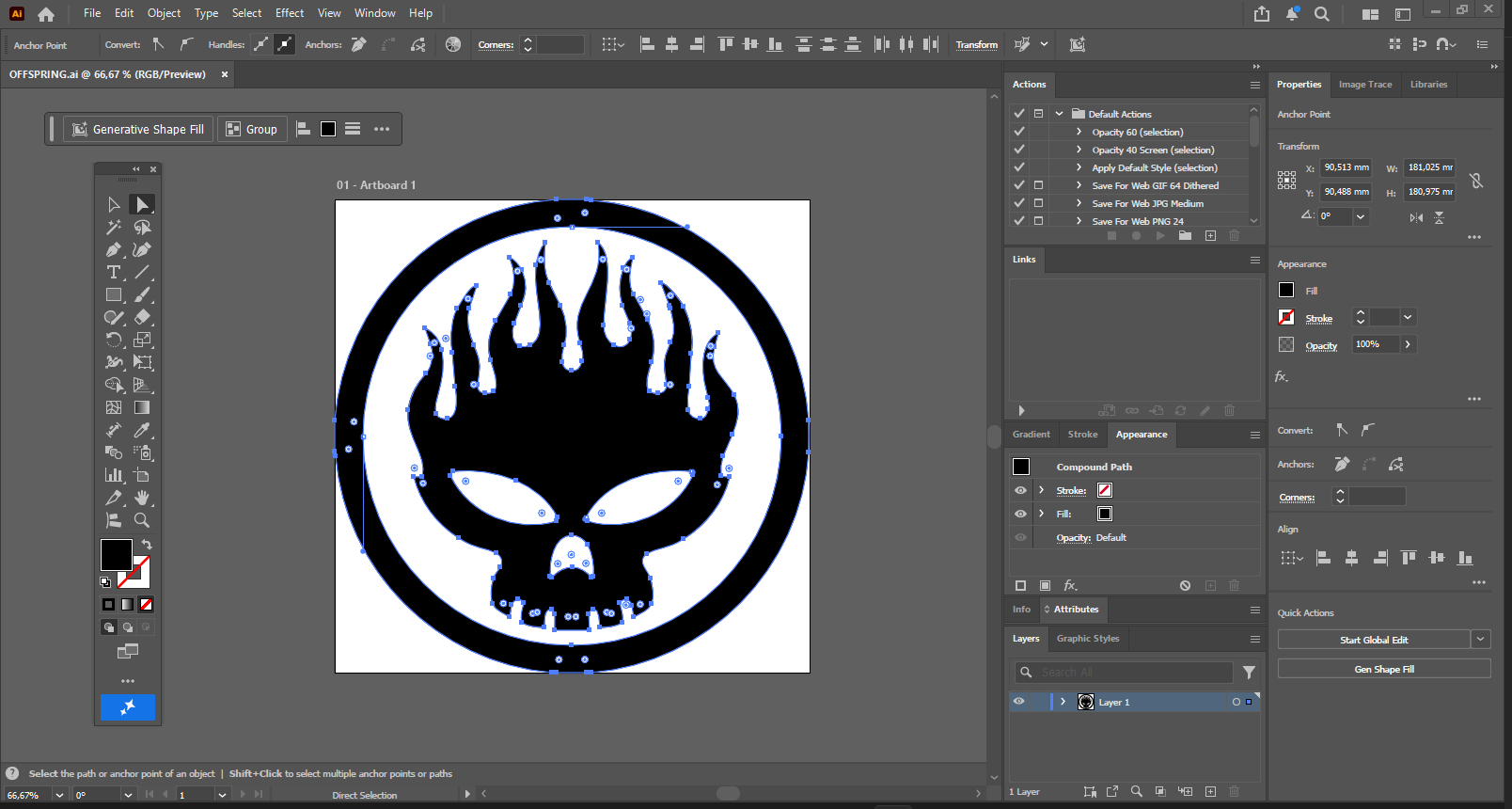Select the Gradient tool
Image resolution: width=1512 pixels, height=809 pixels.
[x=142, y=407]
